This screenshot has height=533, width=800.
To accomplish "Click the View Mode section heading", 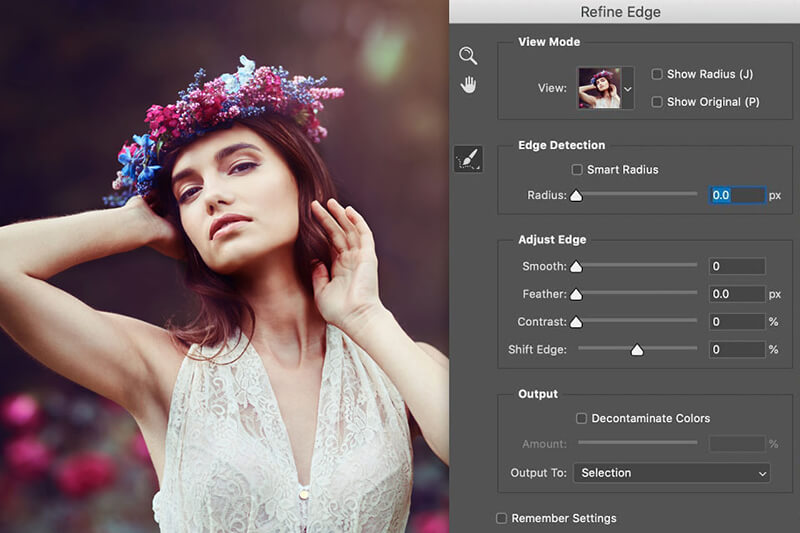I will (x=549, y=42).
